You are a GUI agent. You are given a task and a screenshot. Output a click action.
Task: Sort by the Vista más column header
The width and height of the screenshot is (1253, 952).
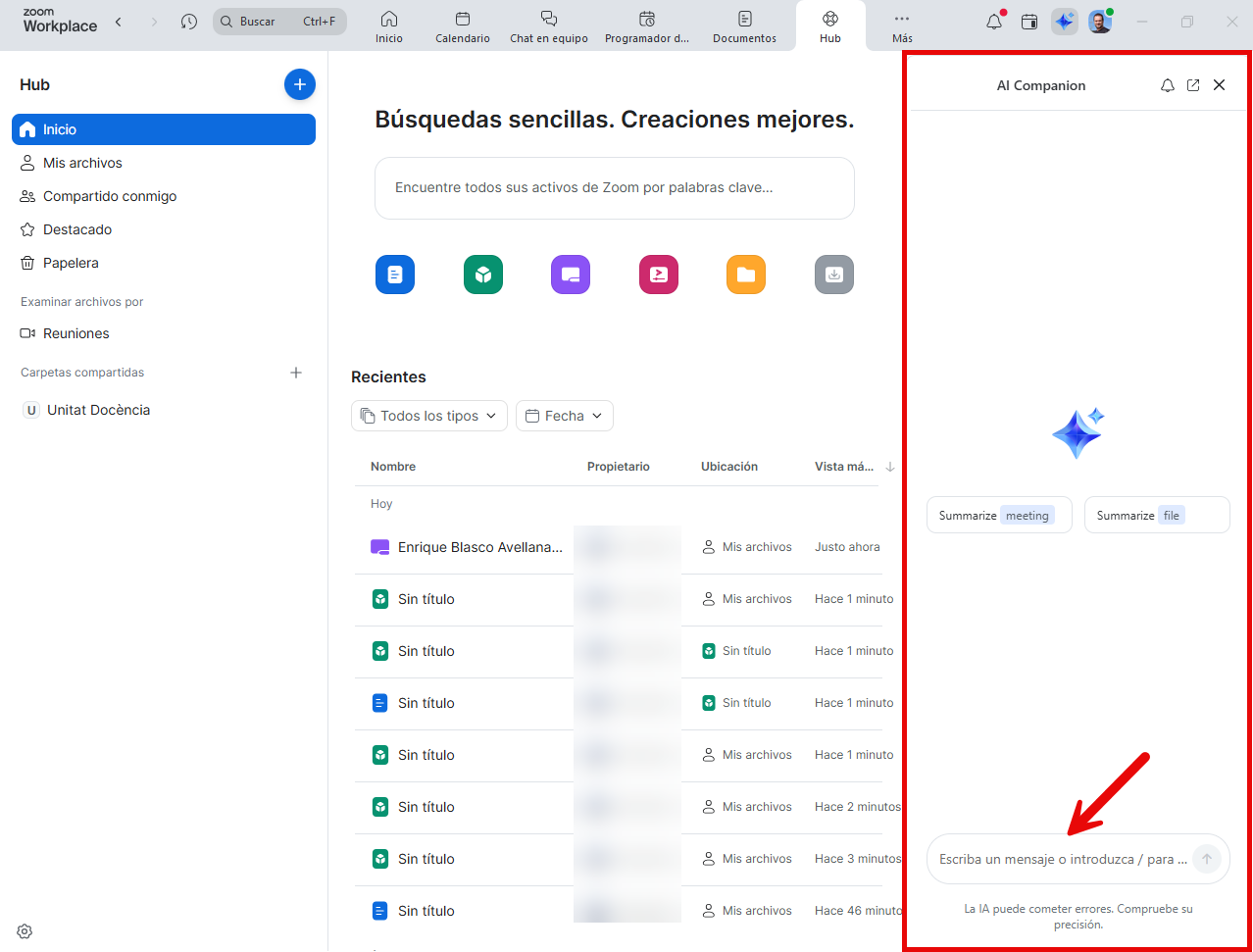[844, 467]
